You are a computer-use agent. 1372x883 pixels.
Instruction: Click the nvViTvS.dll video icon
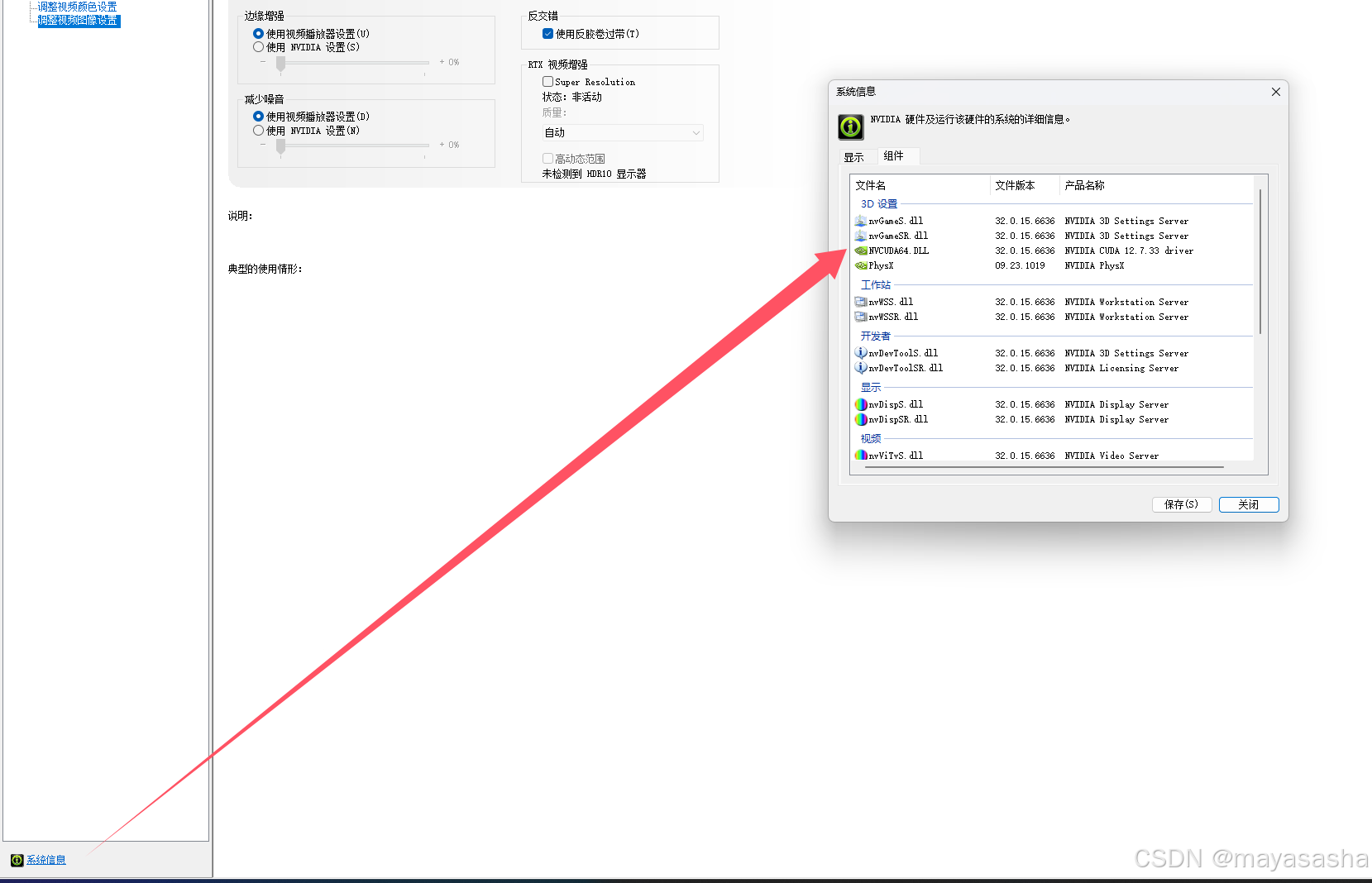coord(860,456)
